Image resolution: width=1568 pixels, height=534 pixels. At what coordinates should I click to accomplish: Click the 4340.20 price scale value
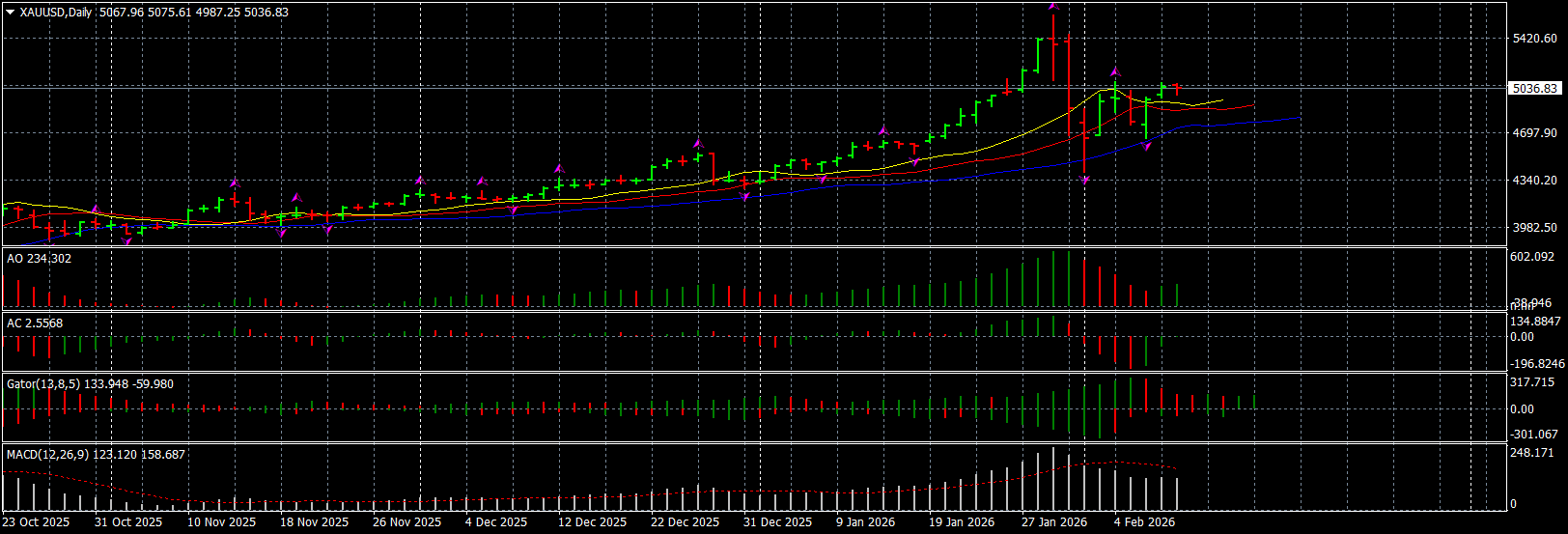[1535, 181]
